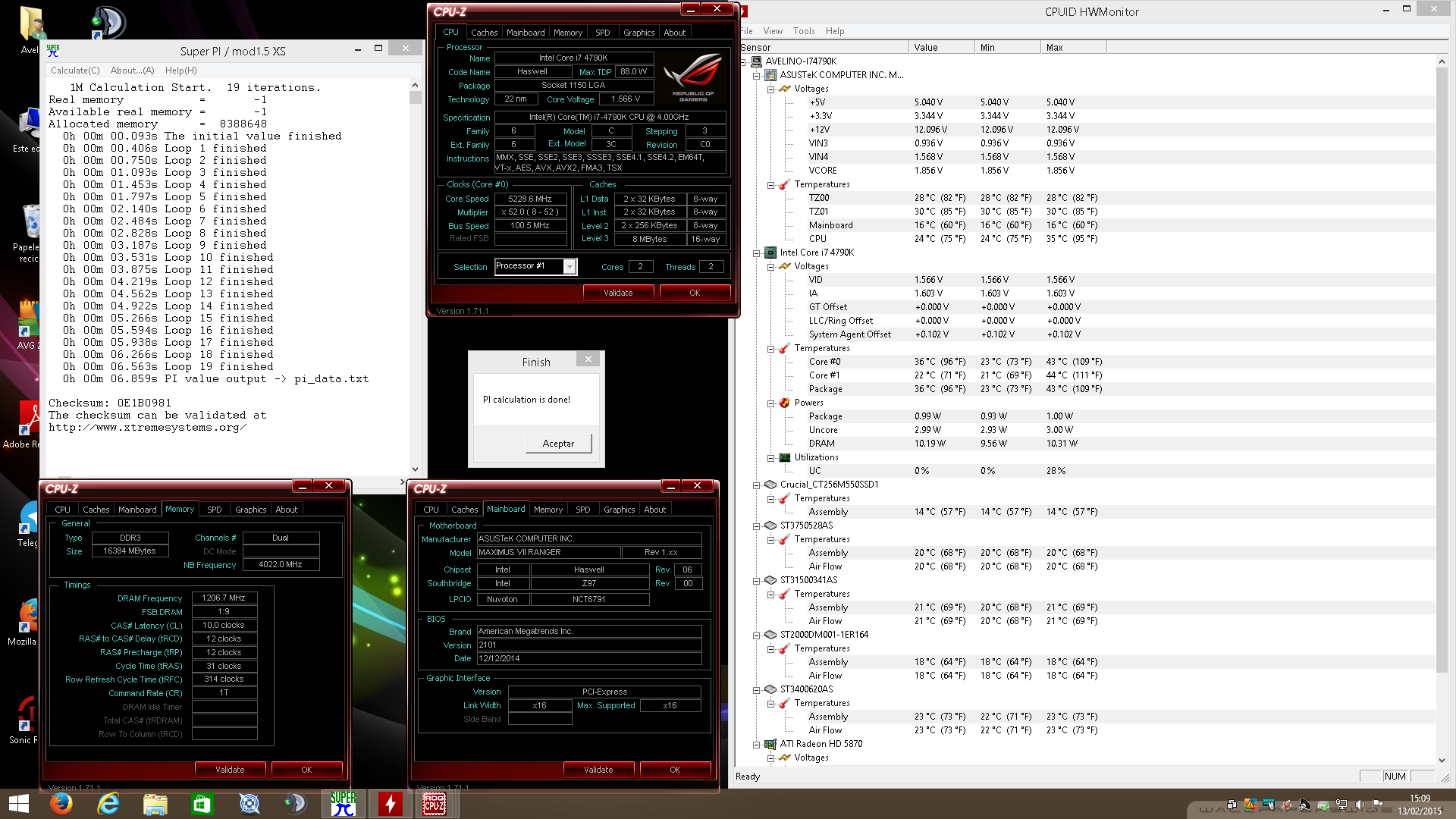Switch to SPD tab in the CPU-Z Memory window
The width and height of the screenshot is (1456, 819).
(215, 510)
